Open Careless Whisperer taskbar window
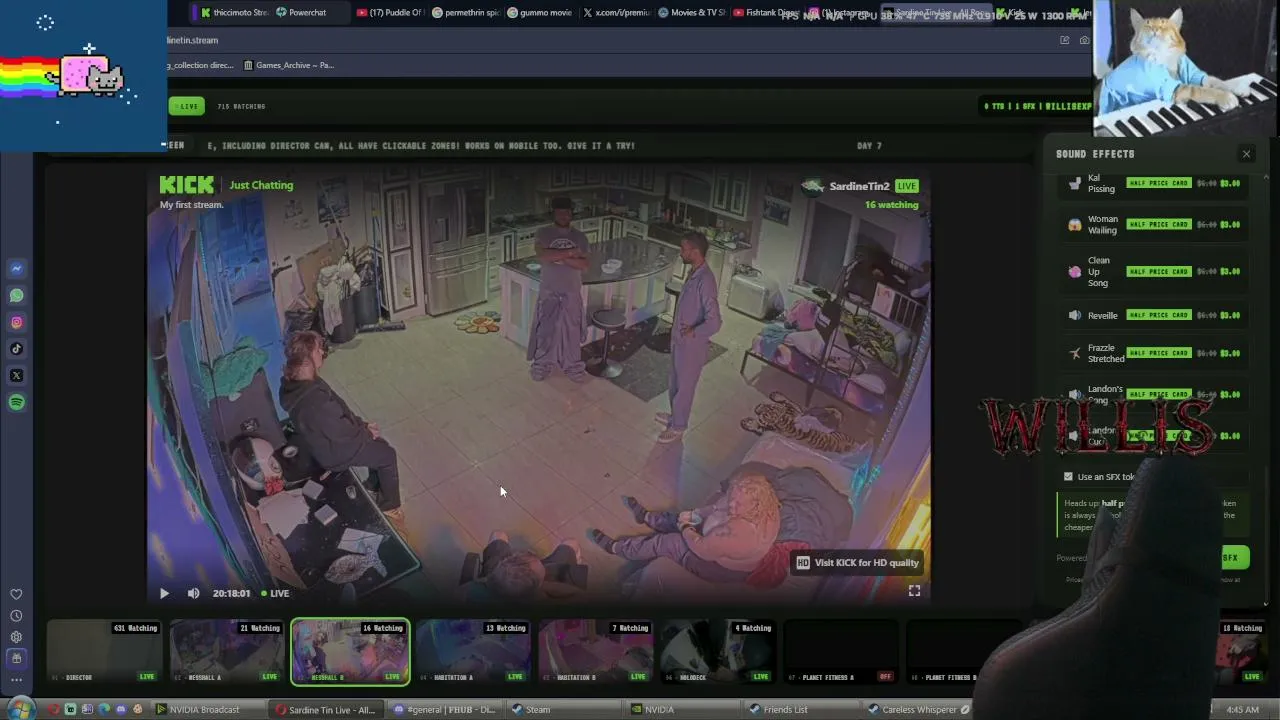The image size is (1280, 720). [x=919, y=710]
